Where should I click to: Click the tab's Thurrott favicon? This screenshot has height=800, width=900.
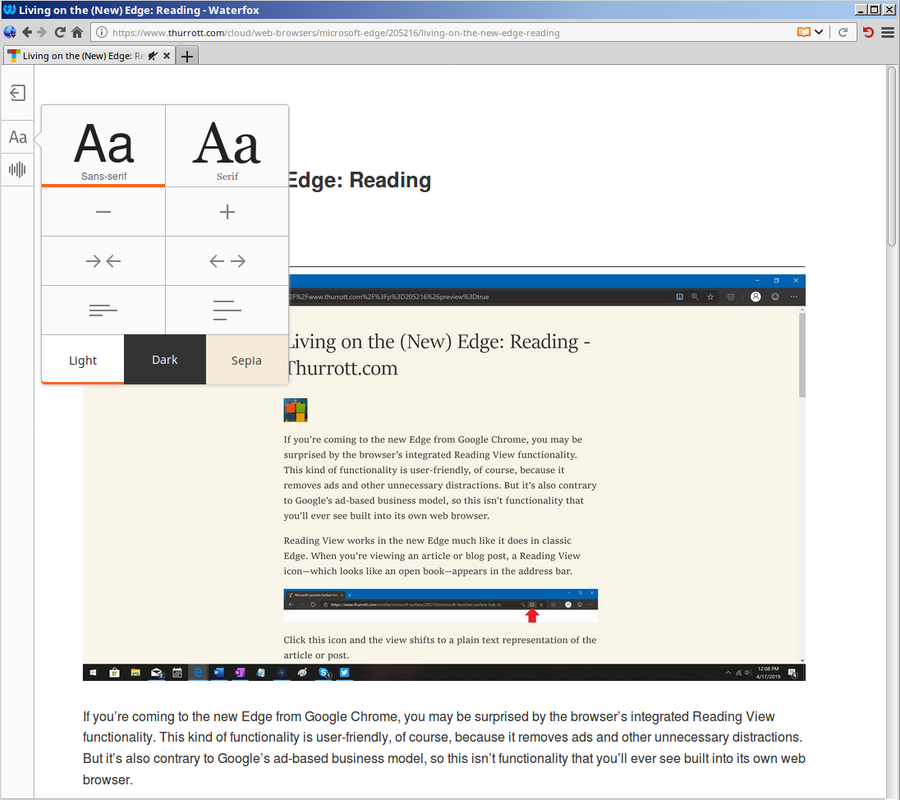click(13, 56)
